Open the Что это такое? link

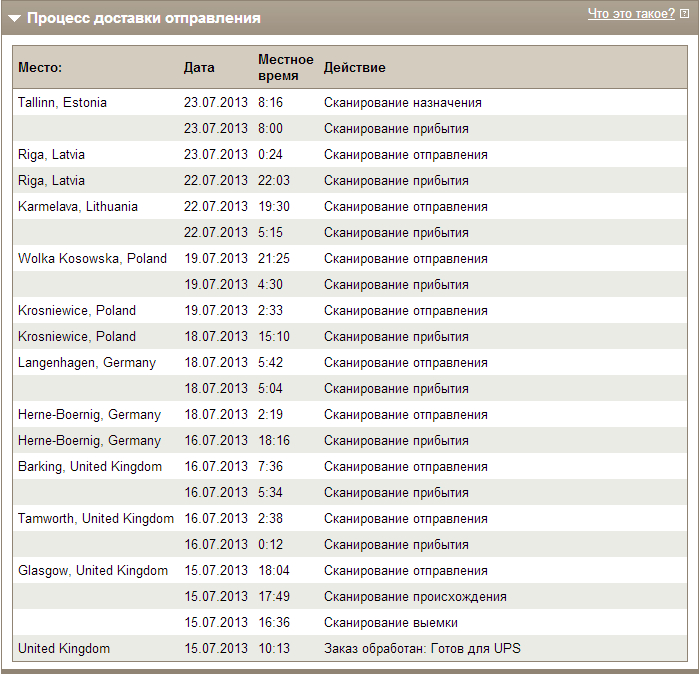(631, 14)
